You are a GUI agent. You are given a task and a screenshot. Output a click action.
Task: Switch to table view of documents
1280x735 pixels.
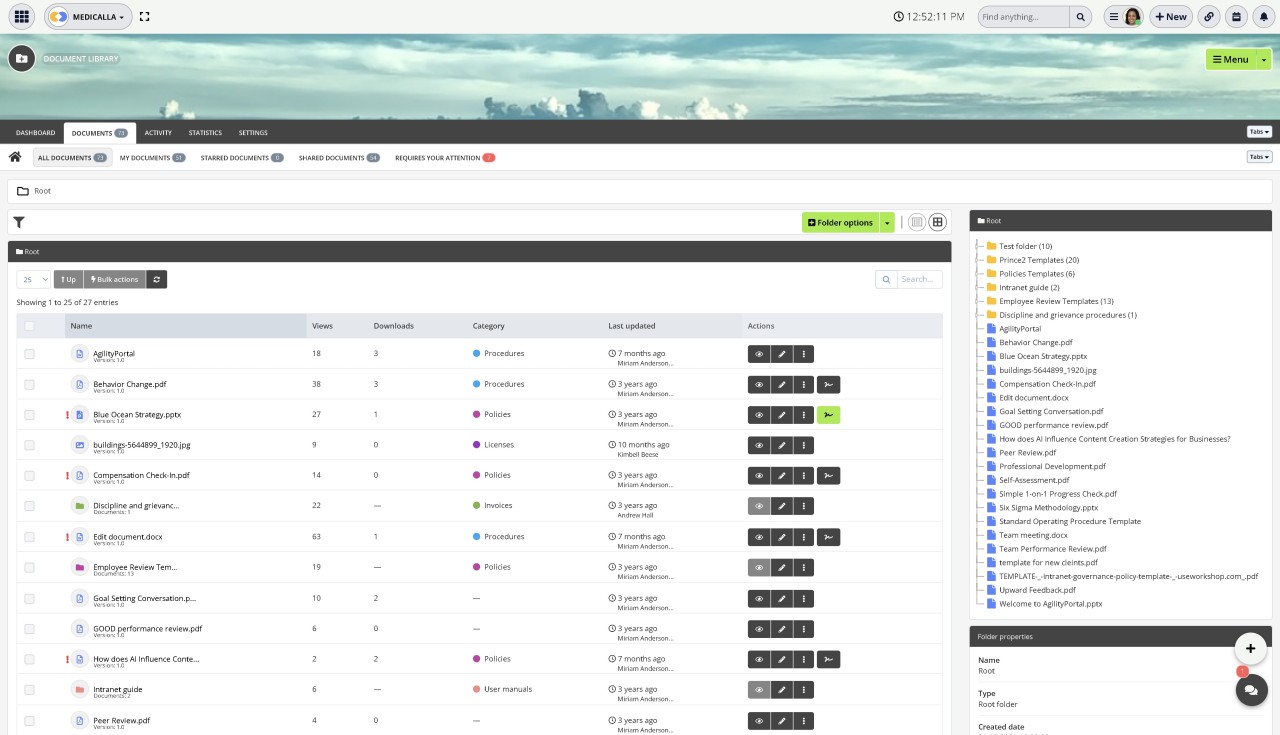click(916, 221)
